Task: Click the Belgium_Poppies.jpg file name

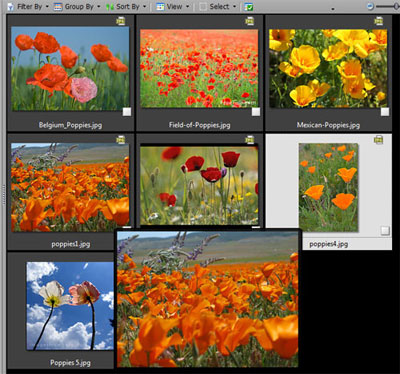Action: (x=70, y=125)
